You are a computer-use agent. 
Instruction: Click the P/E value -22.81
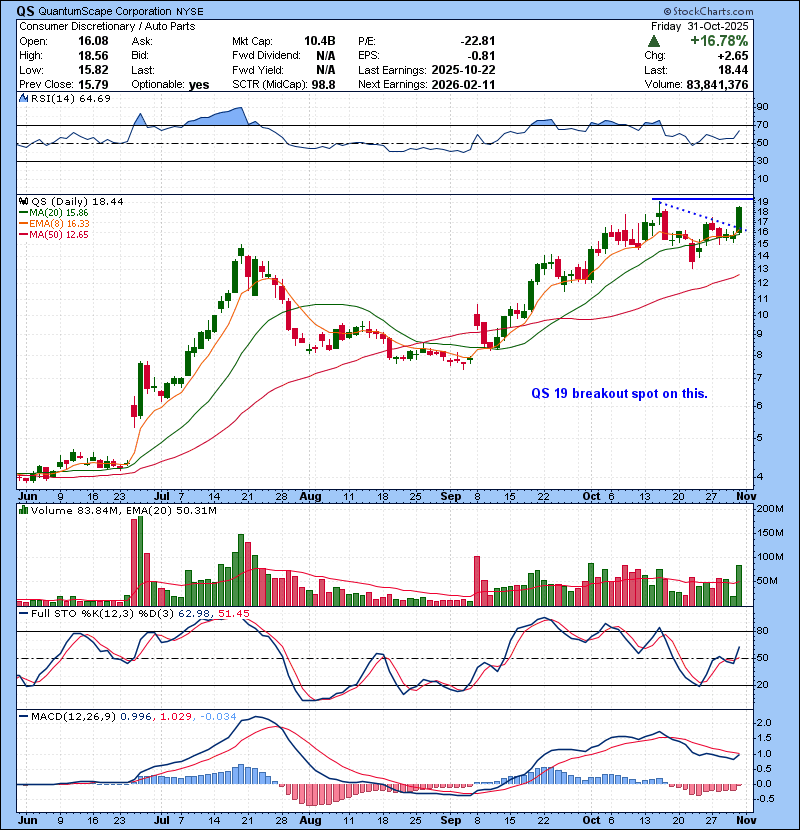click(478, 41)
